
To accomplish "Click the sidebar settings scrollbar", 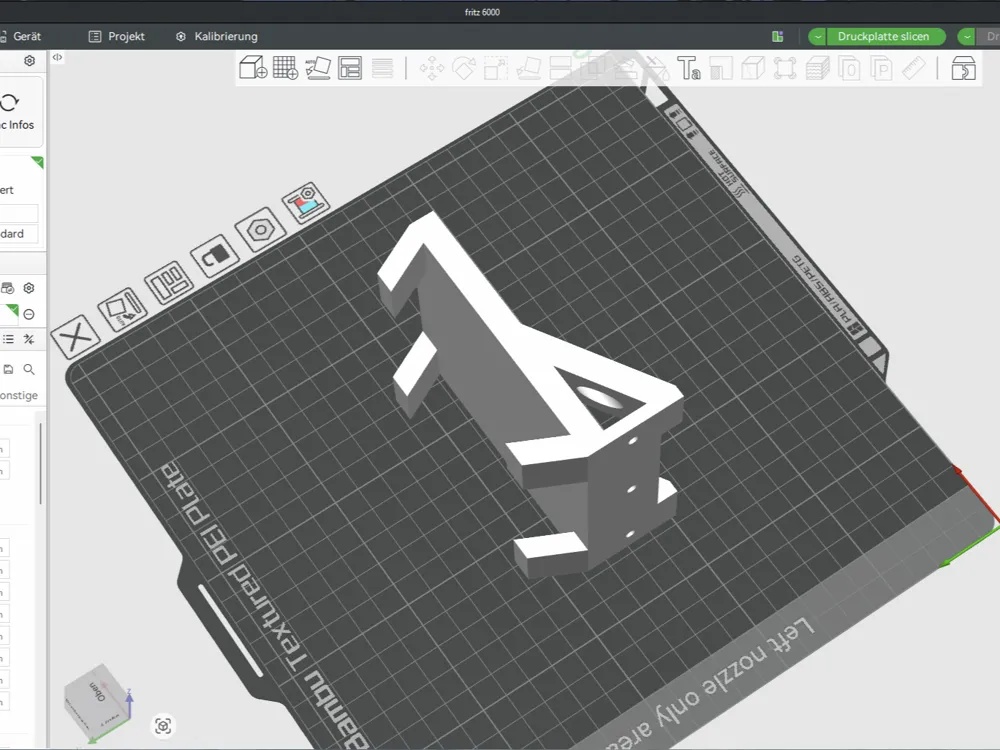I will pos(41,464).
